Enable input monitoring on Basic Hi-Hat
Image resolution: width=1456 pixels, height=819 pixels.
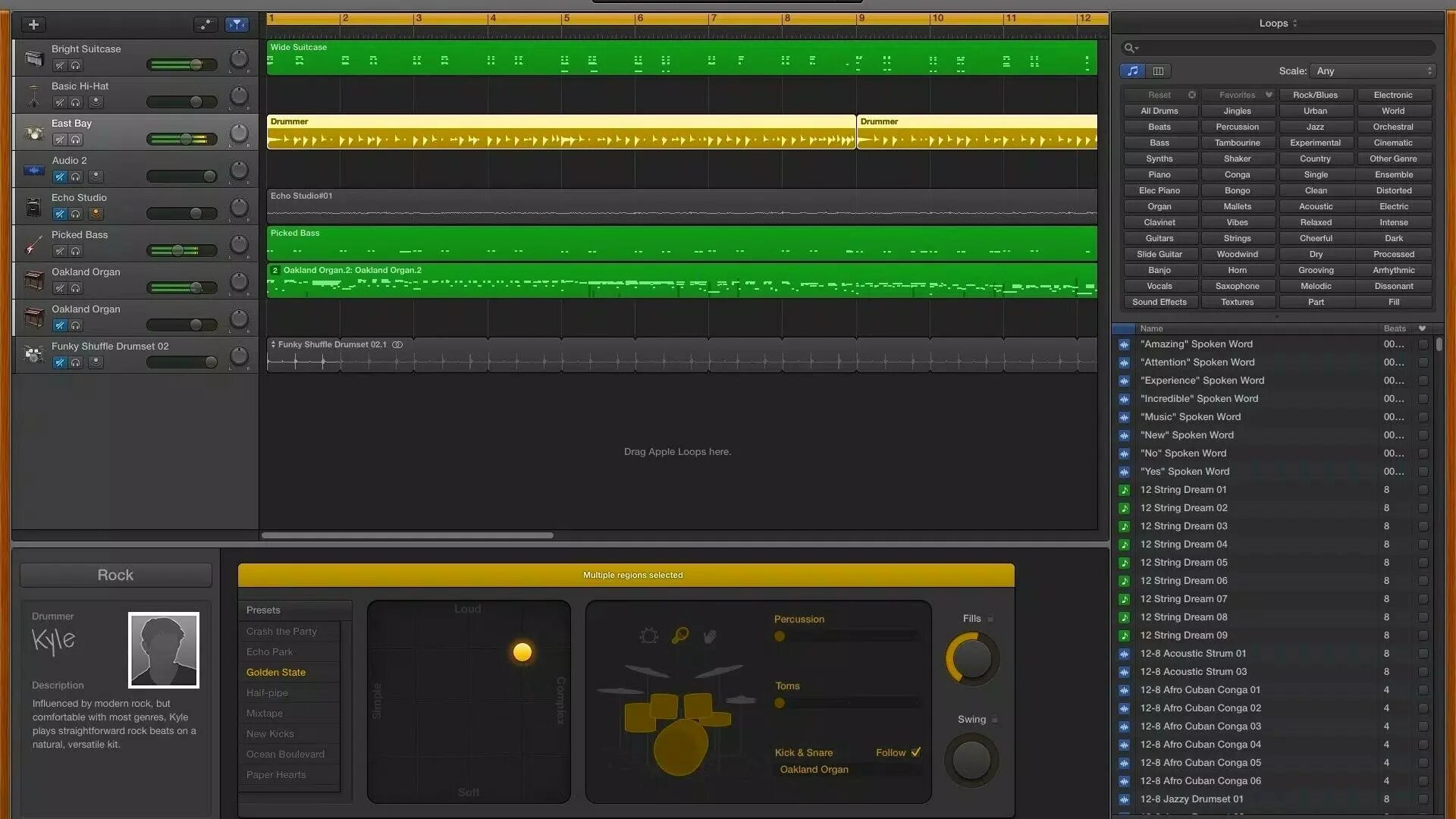tap(96, 102)
